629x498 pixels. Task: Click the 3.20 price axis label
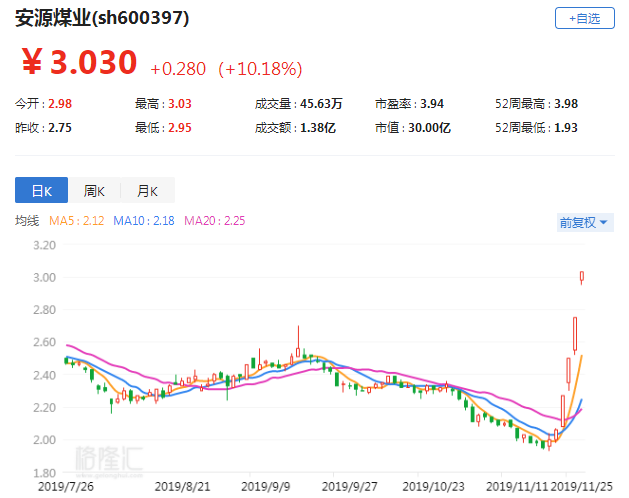[x=45, y=245]
